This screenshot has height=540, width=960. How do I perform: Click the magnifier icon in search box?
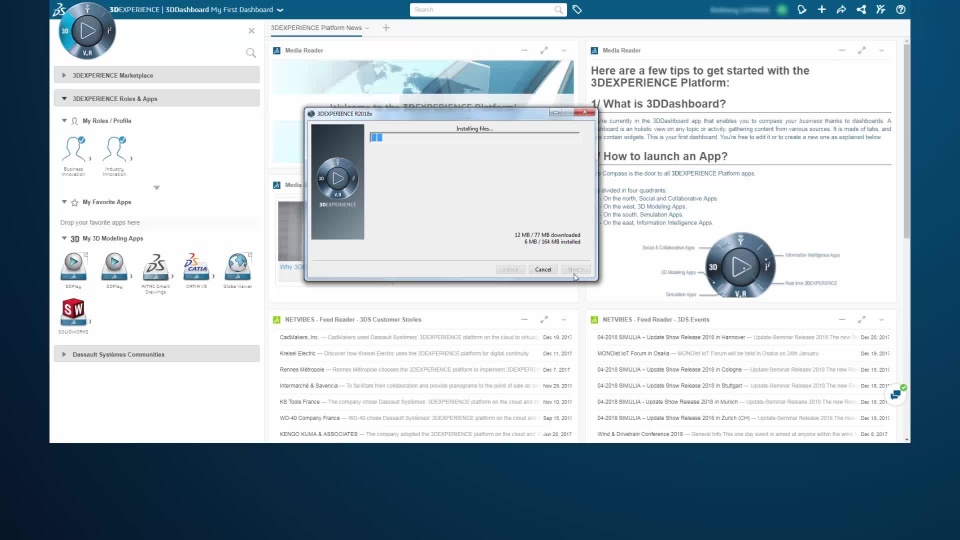(558, 10)
